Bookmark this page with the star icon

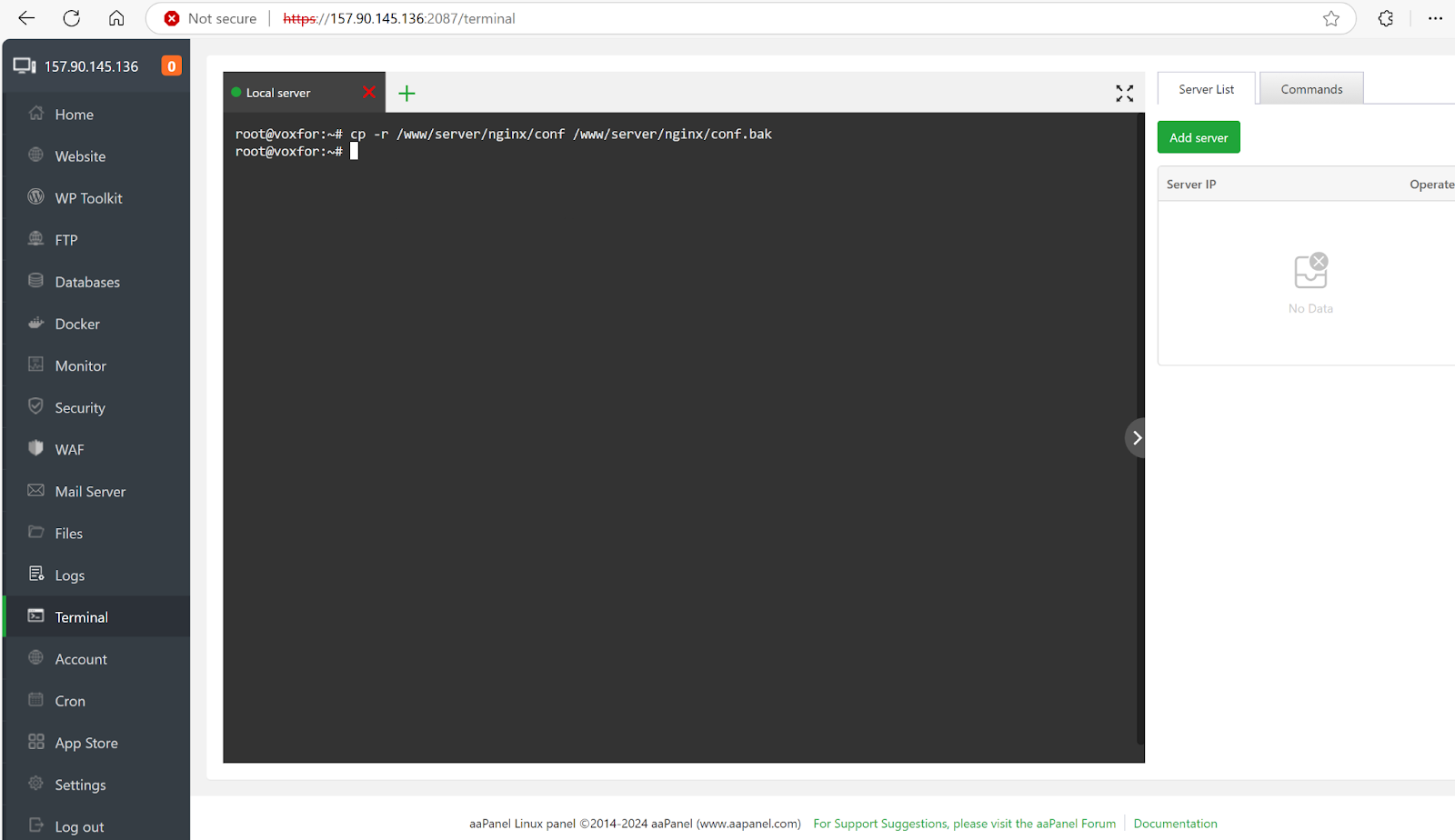pyautogui.click(x=1330, y=18)
